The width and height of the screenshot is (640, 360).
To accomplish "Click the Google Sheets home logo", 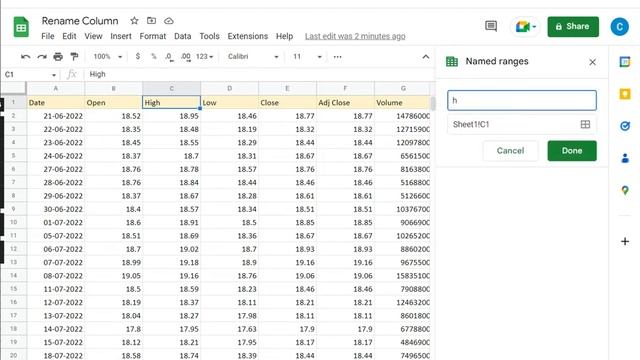I will click(x=21, y=27).
